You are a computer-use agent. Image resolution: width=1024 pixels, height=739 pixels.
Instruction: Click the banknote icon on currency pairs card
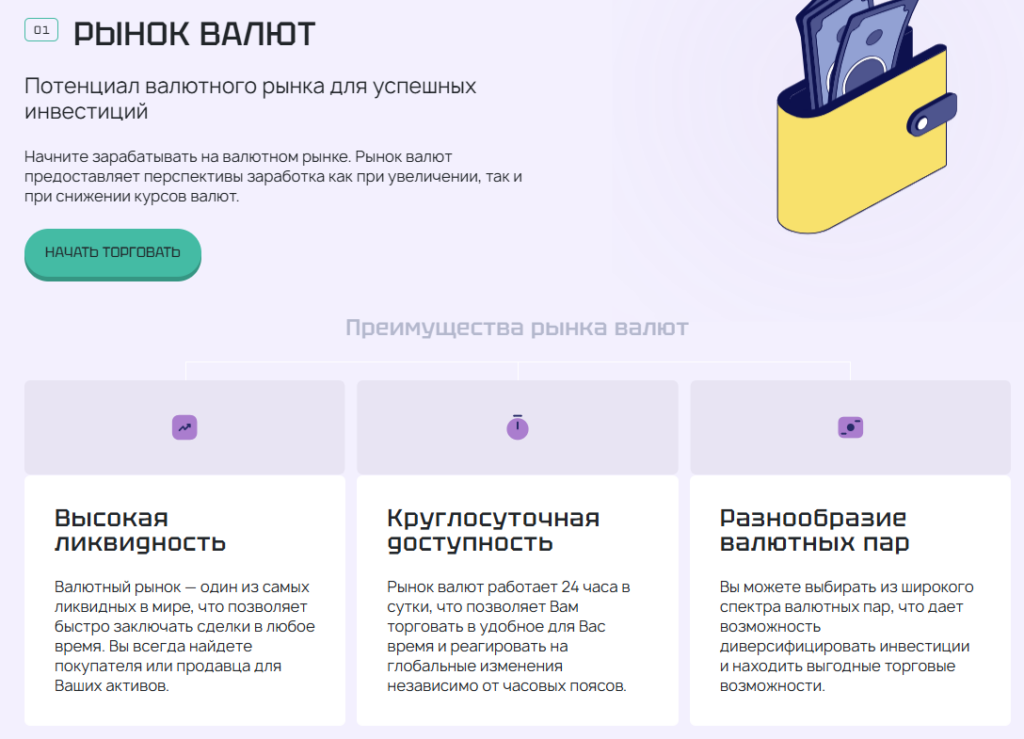pyautogui.click(x=849, y=427)
